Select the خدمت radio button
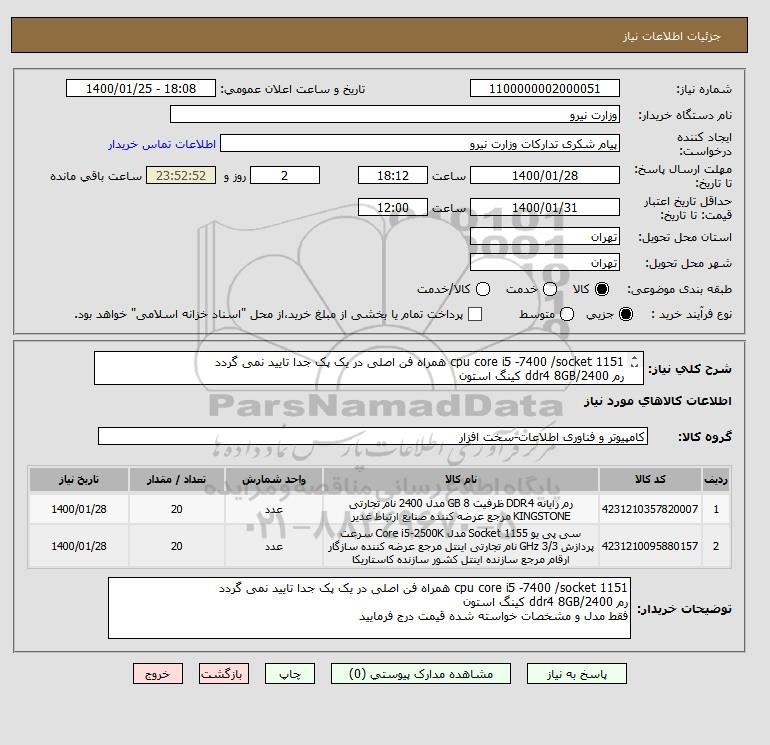Image resolution: width=770 pixels, height=745 pixels. pos(550,289)
